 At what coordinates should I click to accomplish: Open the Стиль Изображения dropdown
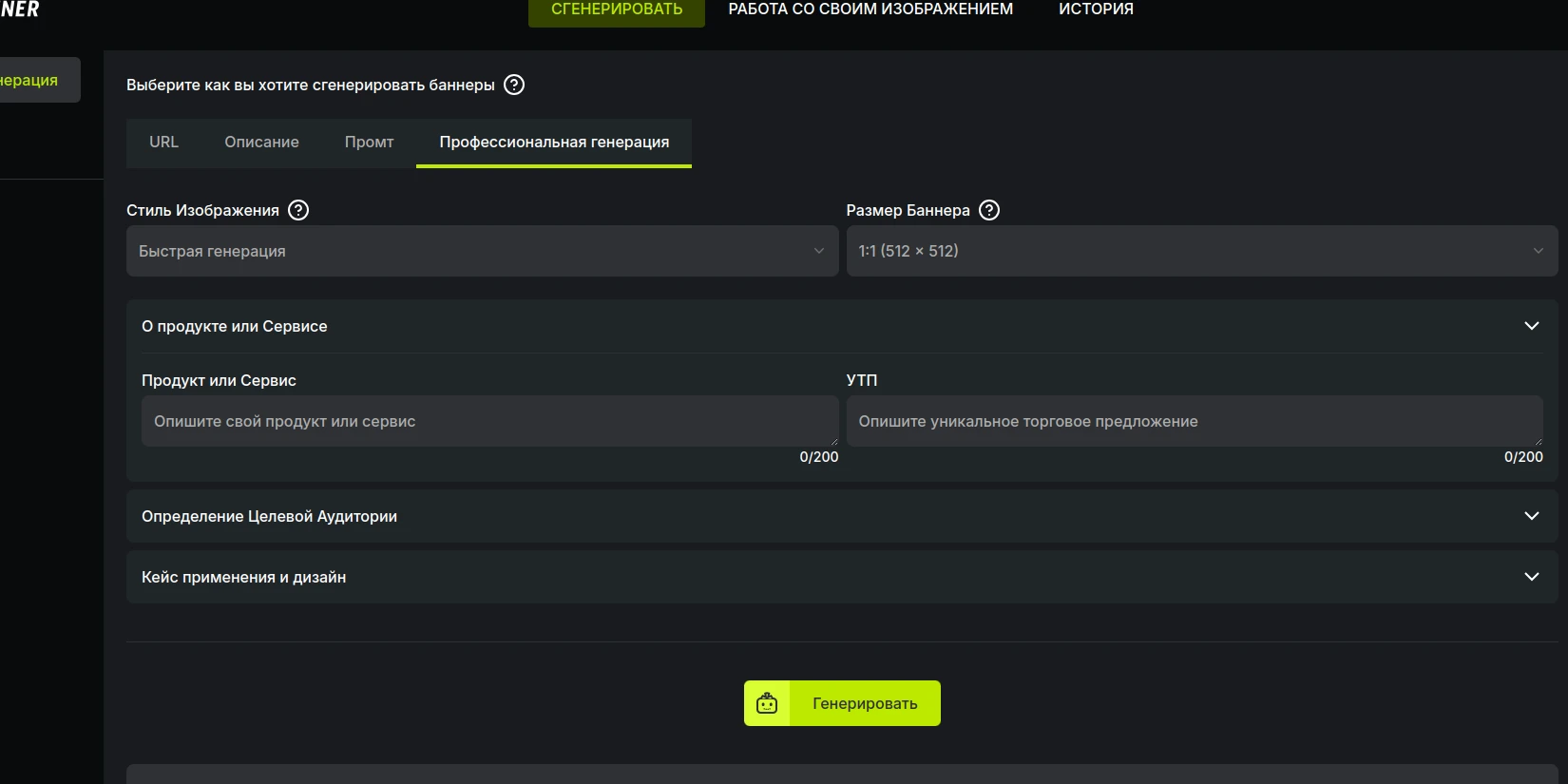(482, 251)
